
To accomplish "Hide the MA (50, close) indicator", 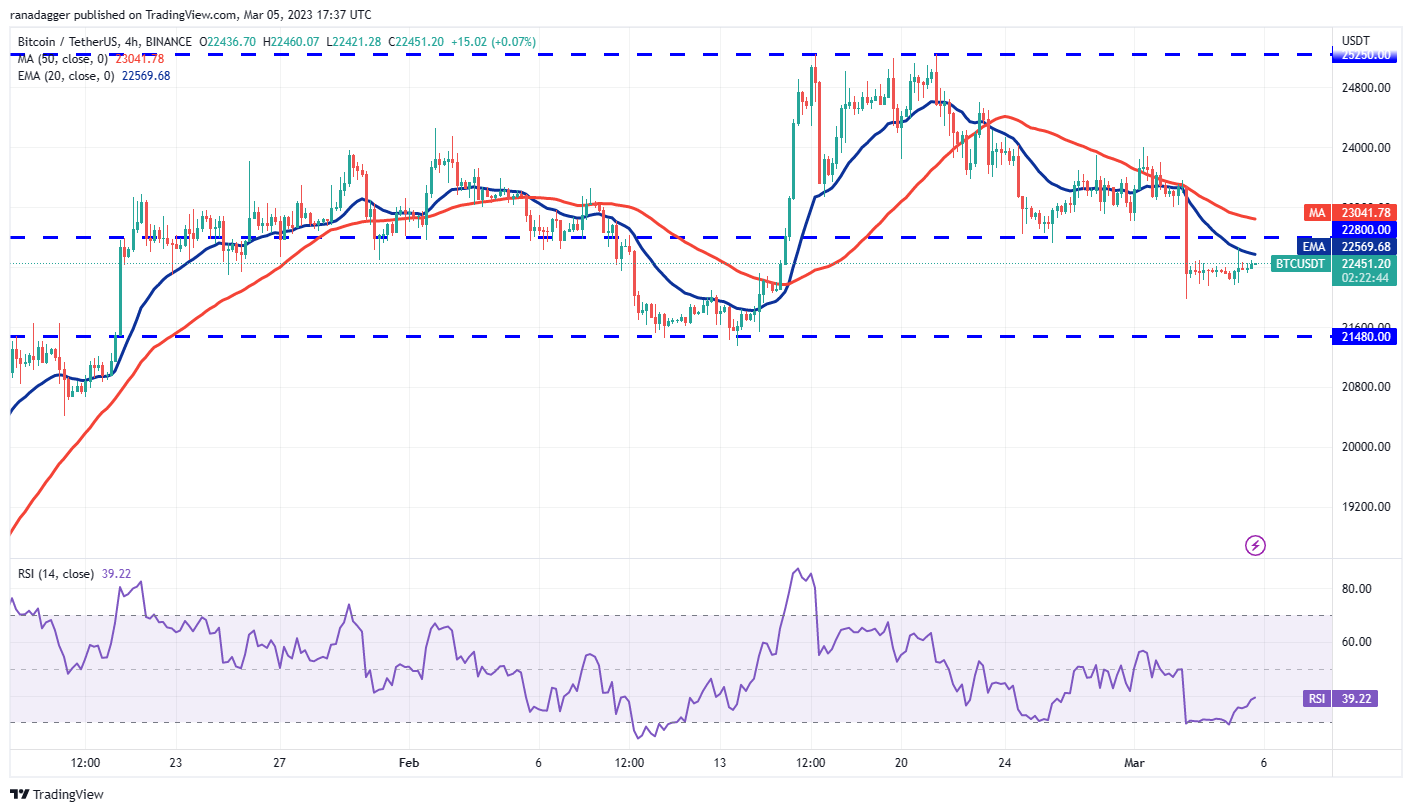I will (62, 59).
